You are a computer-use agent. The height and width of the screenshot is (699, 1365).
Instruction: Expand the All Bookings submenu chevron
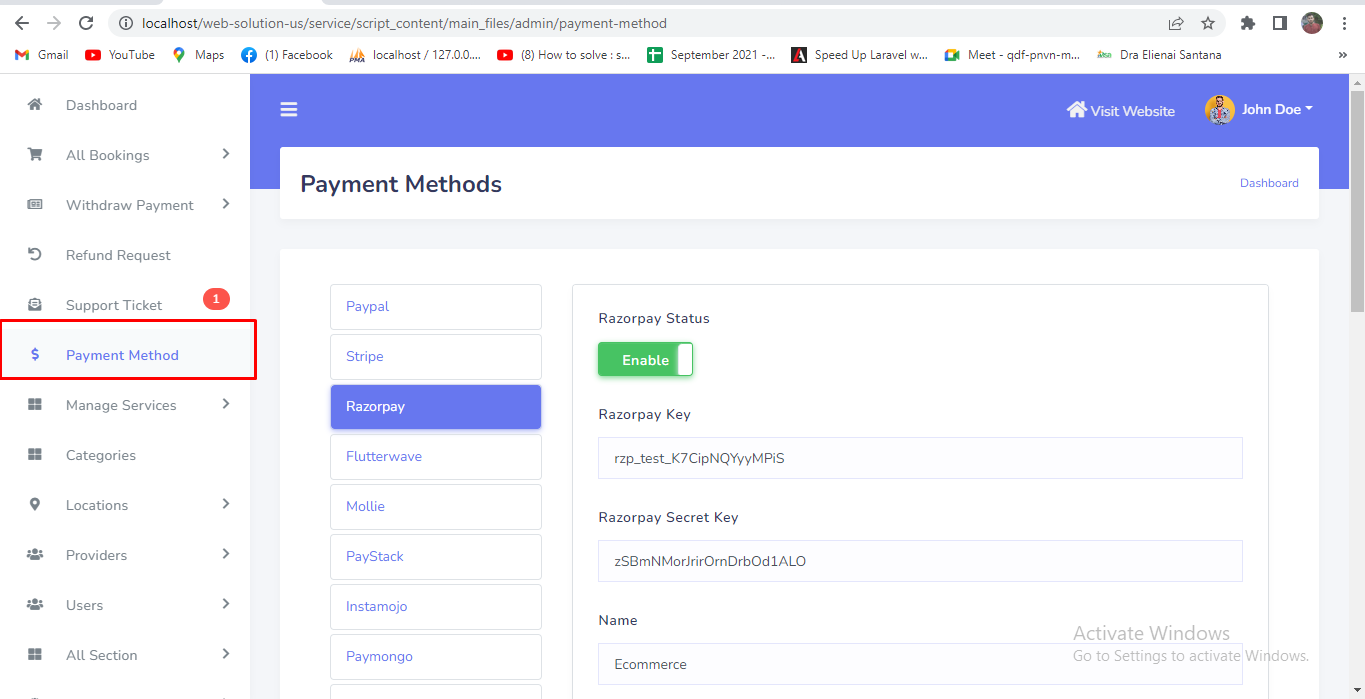pos(226,154)
